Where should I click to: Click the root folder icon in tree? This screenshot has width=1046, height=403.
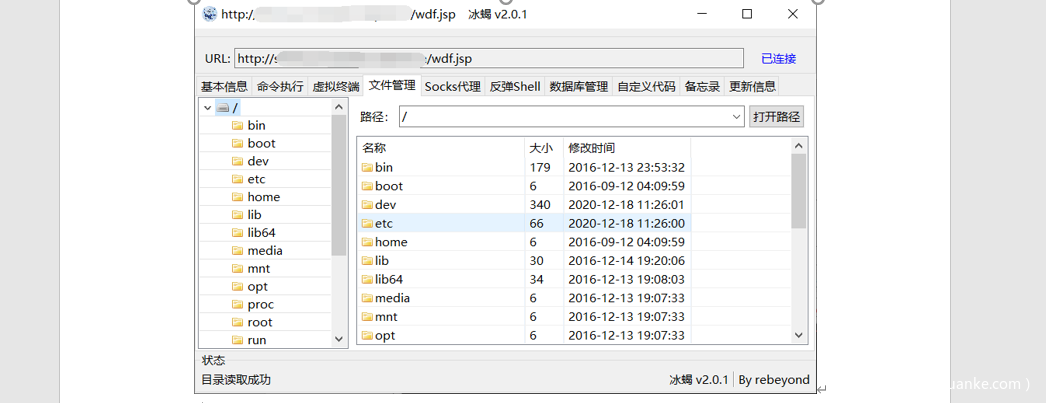click(x=237, y=322)
